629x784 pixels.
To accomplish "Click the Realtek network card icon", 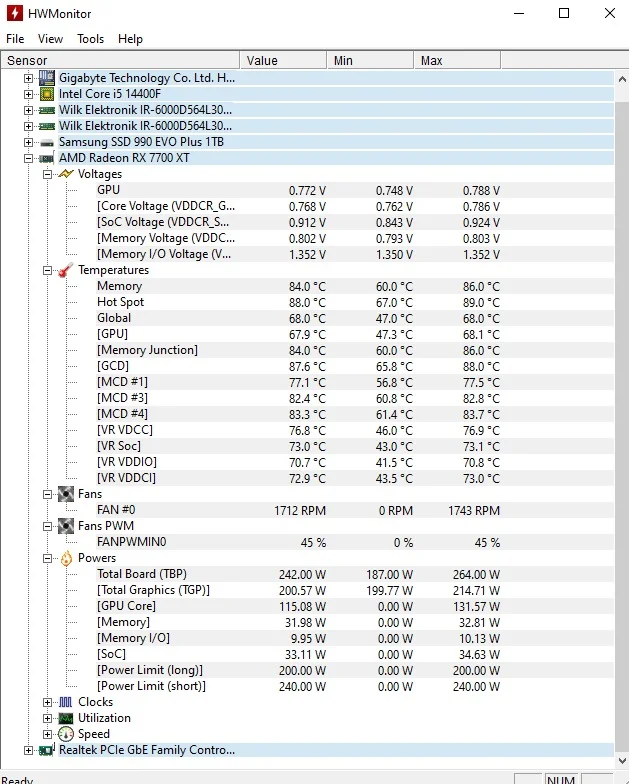I will point(46,750).
